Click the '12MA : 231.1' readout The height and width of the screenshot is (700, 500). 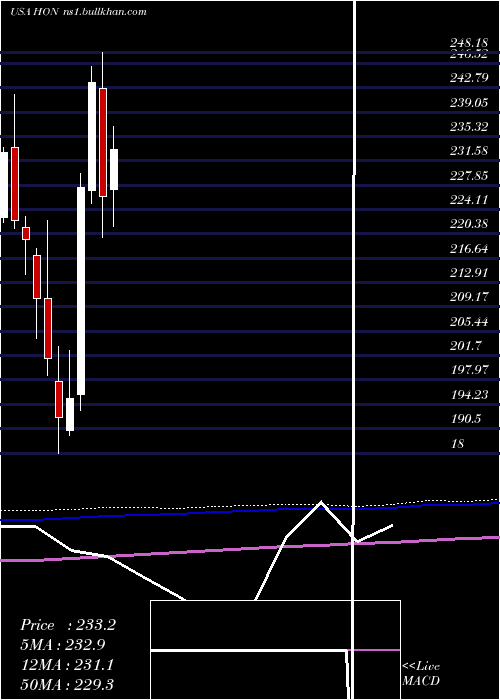tap(67, 665)
